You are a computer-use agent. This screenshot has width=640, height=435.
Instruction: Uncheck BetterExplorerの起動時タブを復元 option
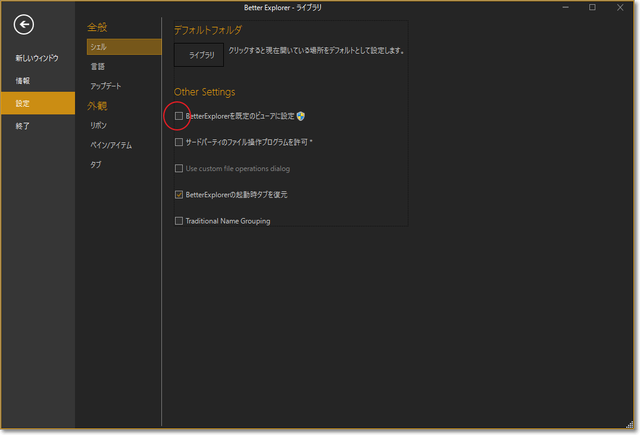click(x=179, y=194)
